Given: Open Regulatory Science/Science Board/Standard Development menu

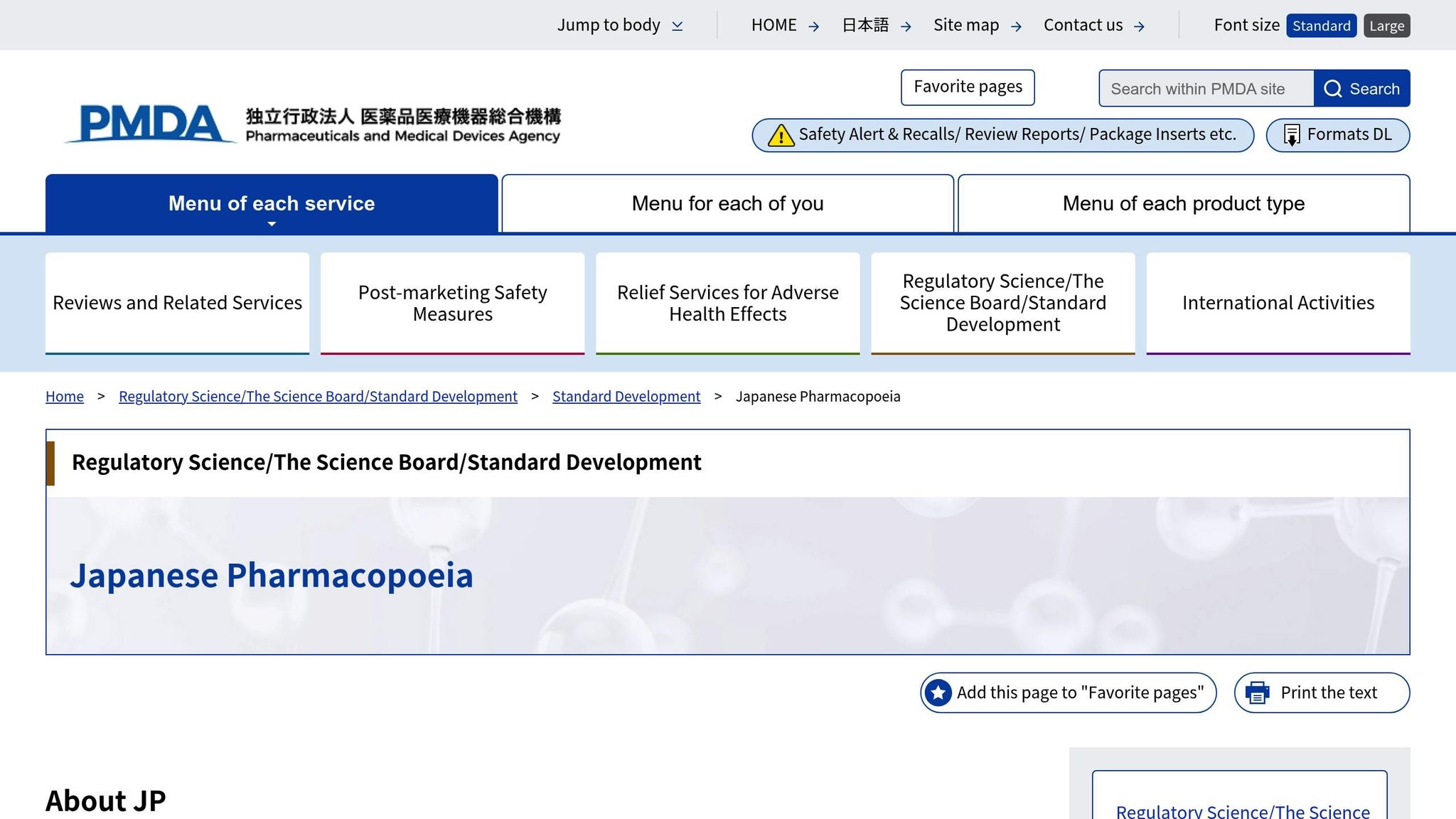Looking at the screenshot, I should [x=1003, y=303].
